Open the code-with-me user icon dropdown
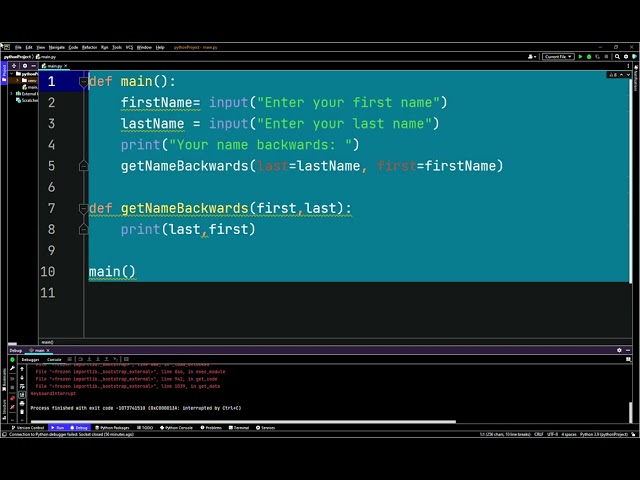 click(x=532, y=57)
